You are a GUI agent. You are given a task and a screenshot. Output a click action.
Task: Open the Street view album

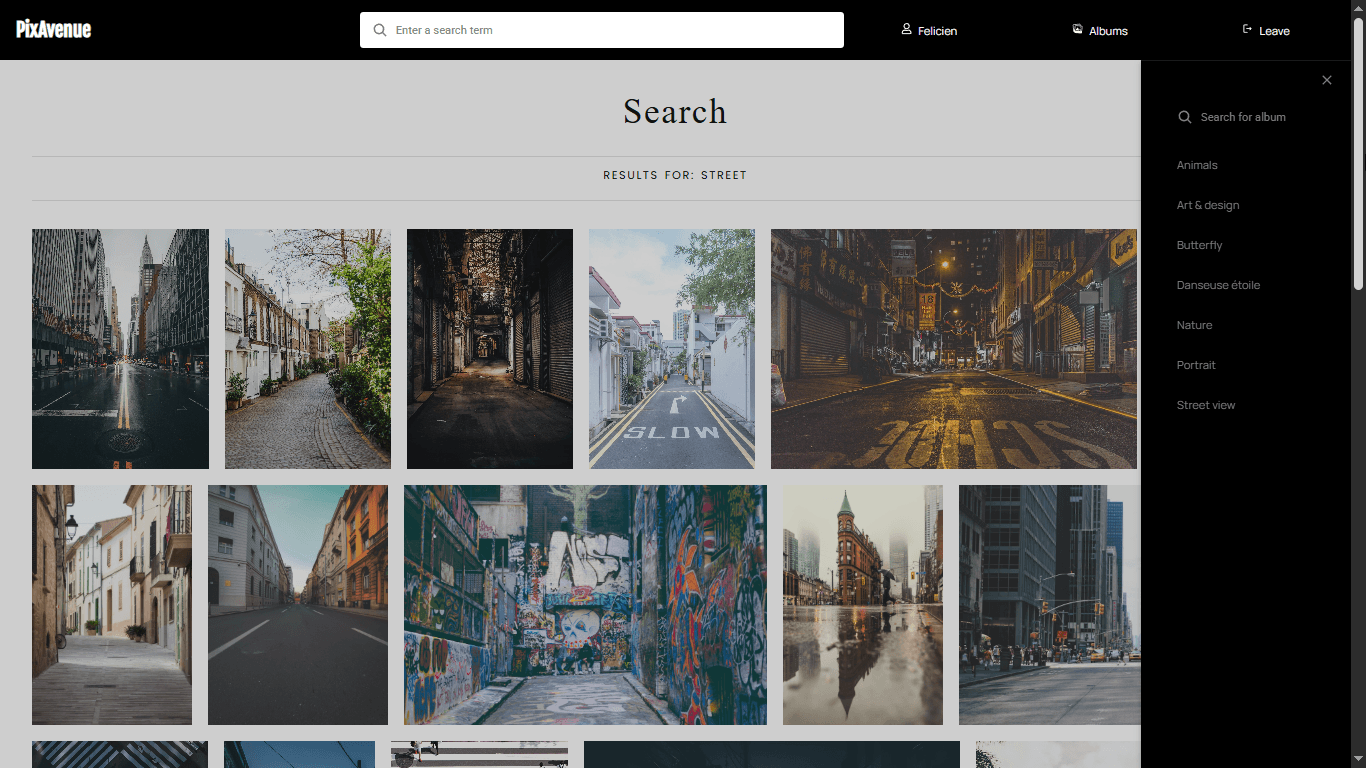1206,405
